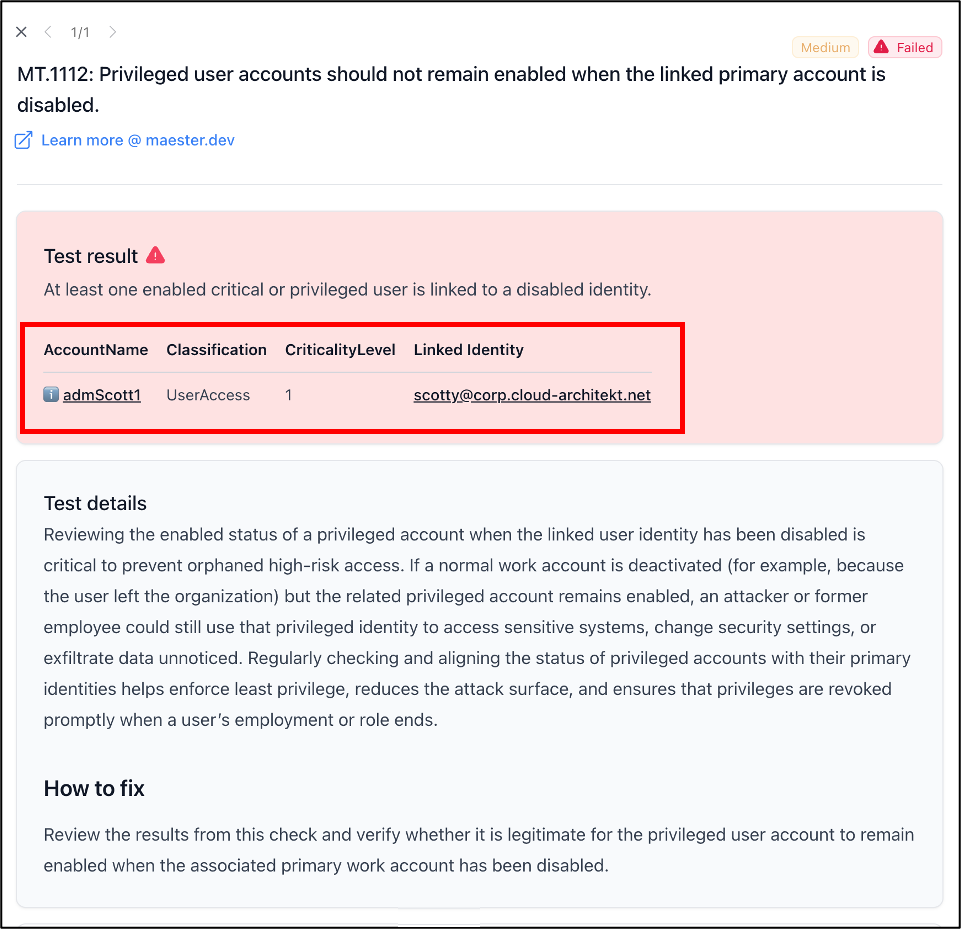Go to the next test result
The image size is (962, 930).
pos(112,32)
